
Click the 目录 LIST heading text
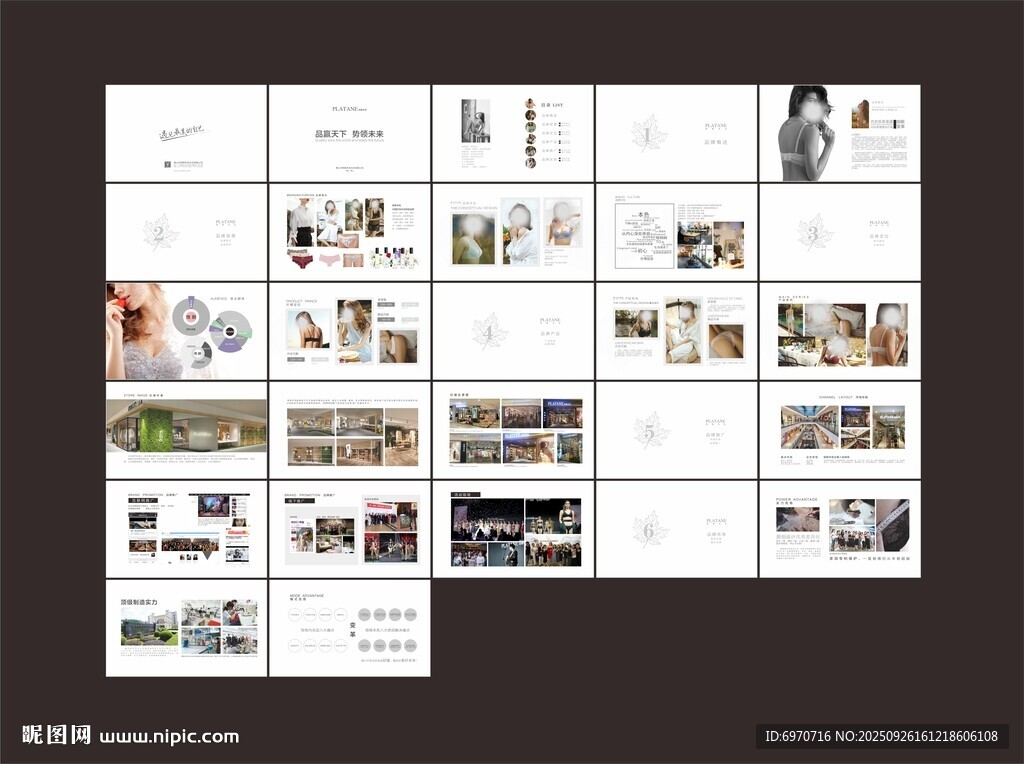[x=552, y=104]
